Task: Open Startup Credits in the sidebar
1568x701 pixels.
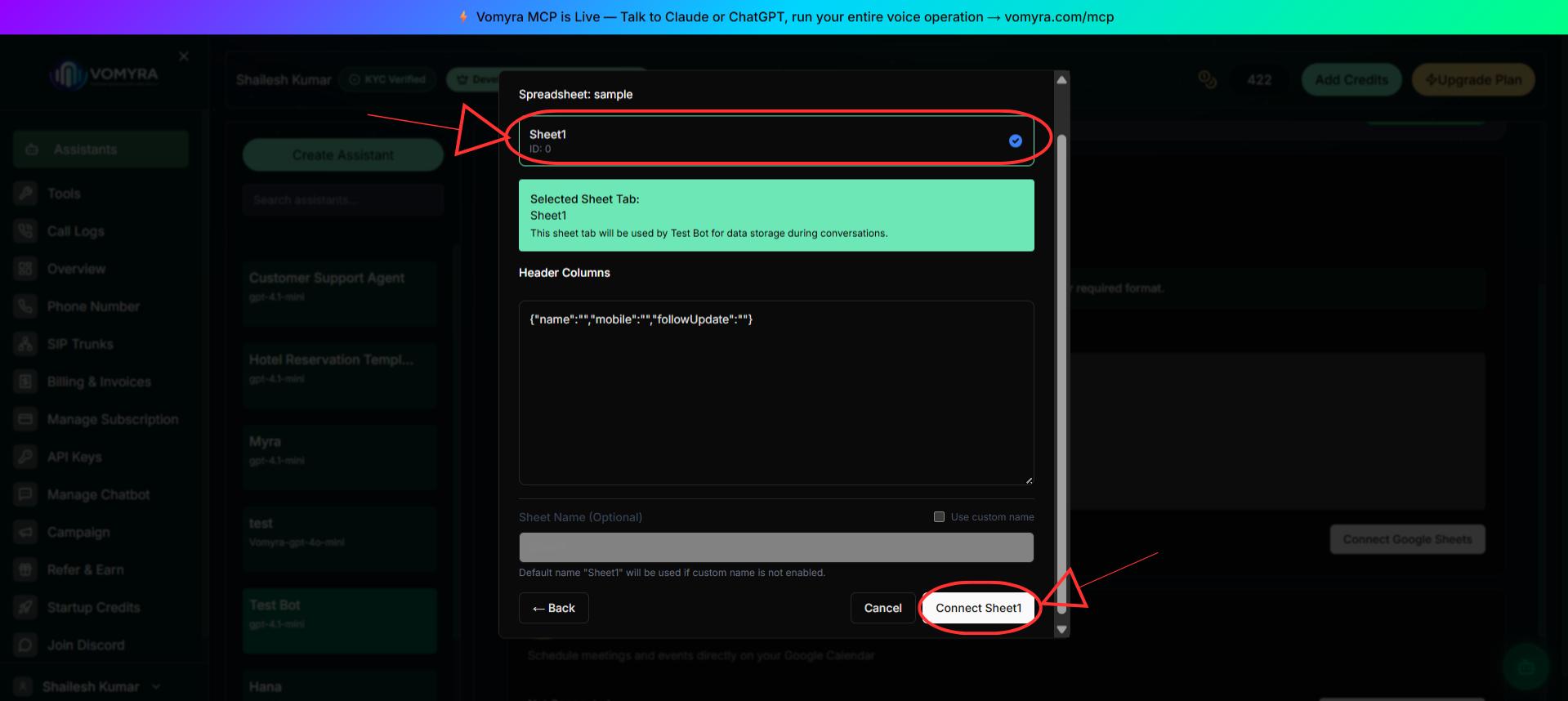Action: 101,607
